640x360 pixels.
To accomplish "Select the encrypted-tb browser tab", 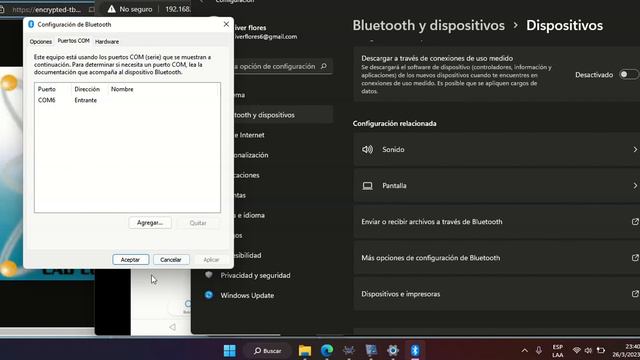I will [x=47, y=9].
